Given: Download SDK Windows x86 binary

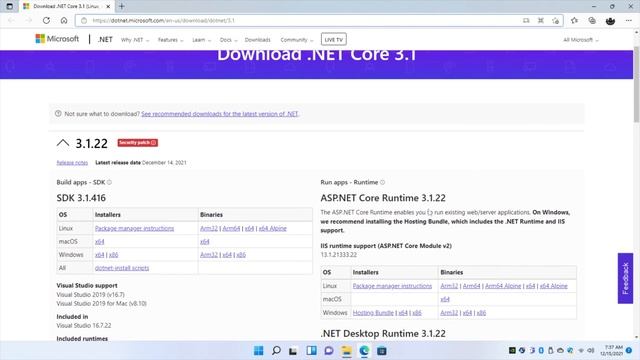Looking at the screenshot, I should 241,255.
